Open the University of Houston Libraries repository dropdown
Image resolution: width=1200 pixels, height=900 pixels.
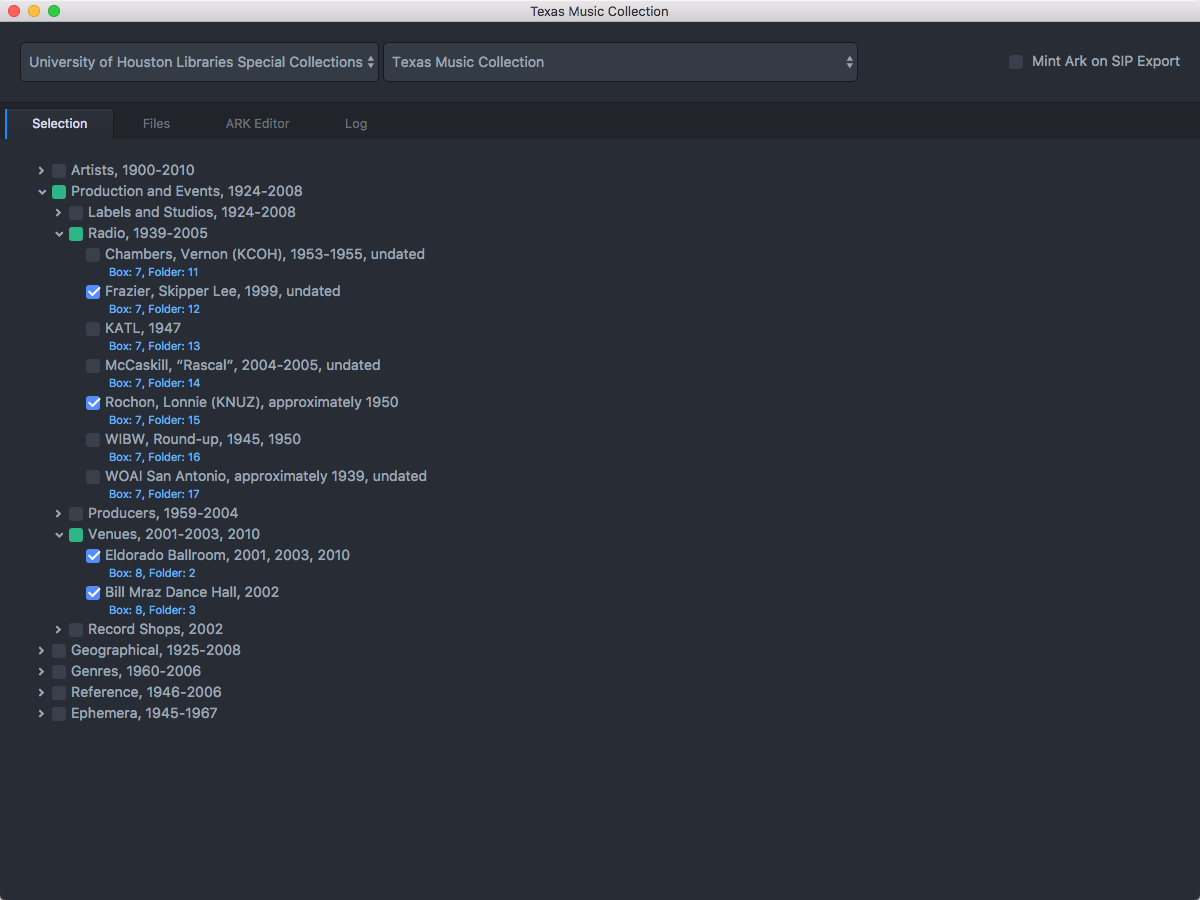click(x=200, y=62)
